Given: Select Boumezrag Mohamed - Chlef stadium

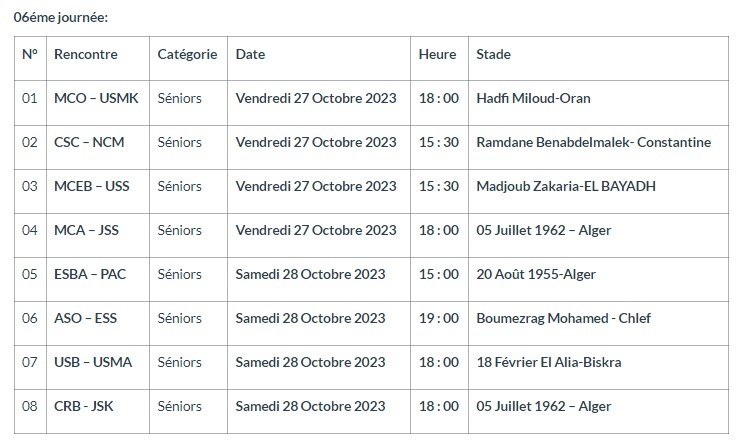Looking at the screenshot, I should pyautogui.click(x=563, y=318).
